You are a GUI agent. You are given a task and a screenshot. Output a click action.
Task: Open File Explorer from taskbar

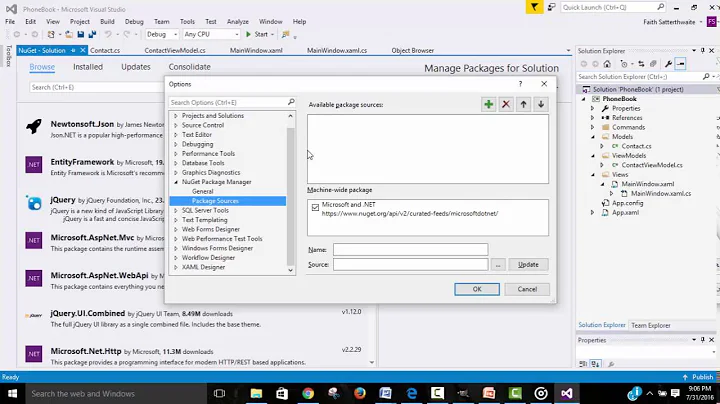click(x=256, y=393)
